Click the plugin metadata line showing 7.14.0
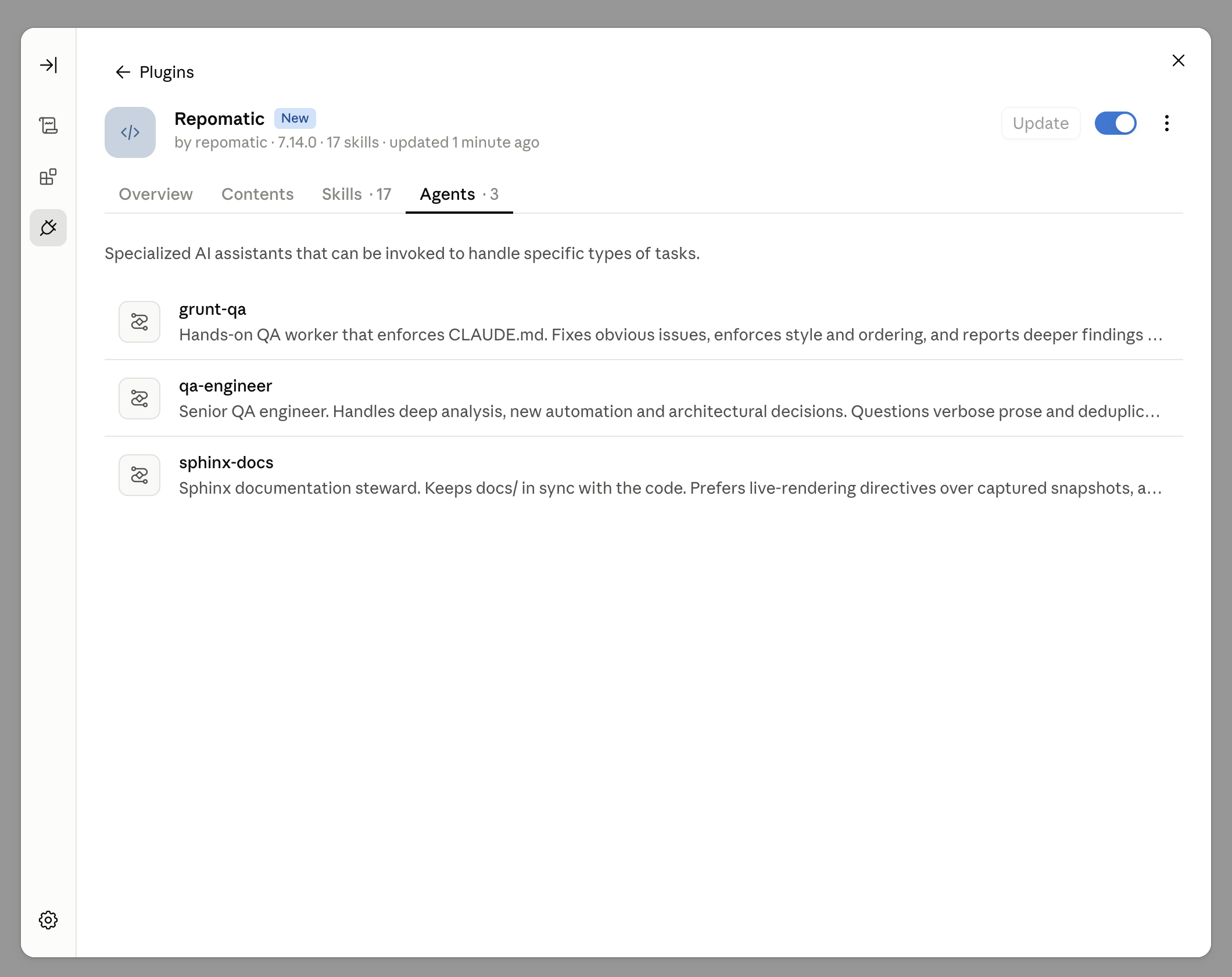This screenshot has width=1232, height=977. pos(357,143)
